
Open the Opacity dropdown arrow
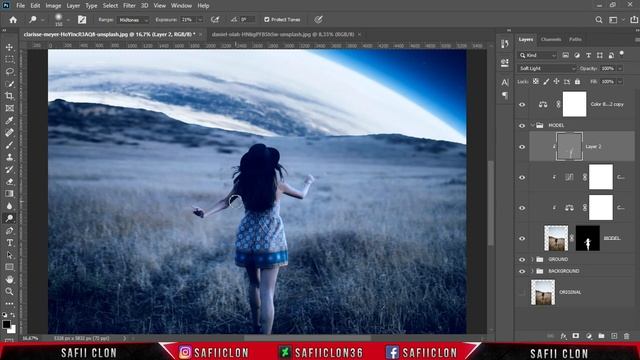point(620,69)
